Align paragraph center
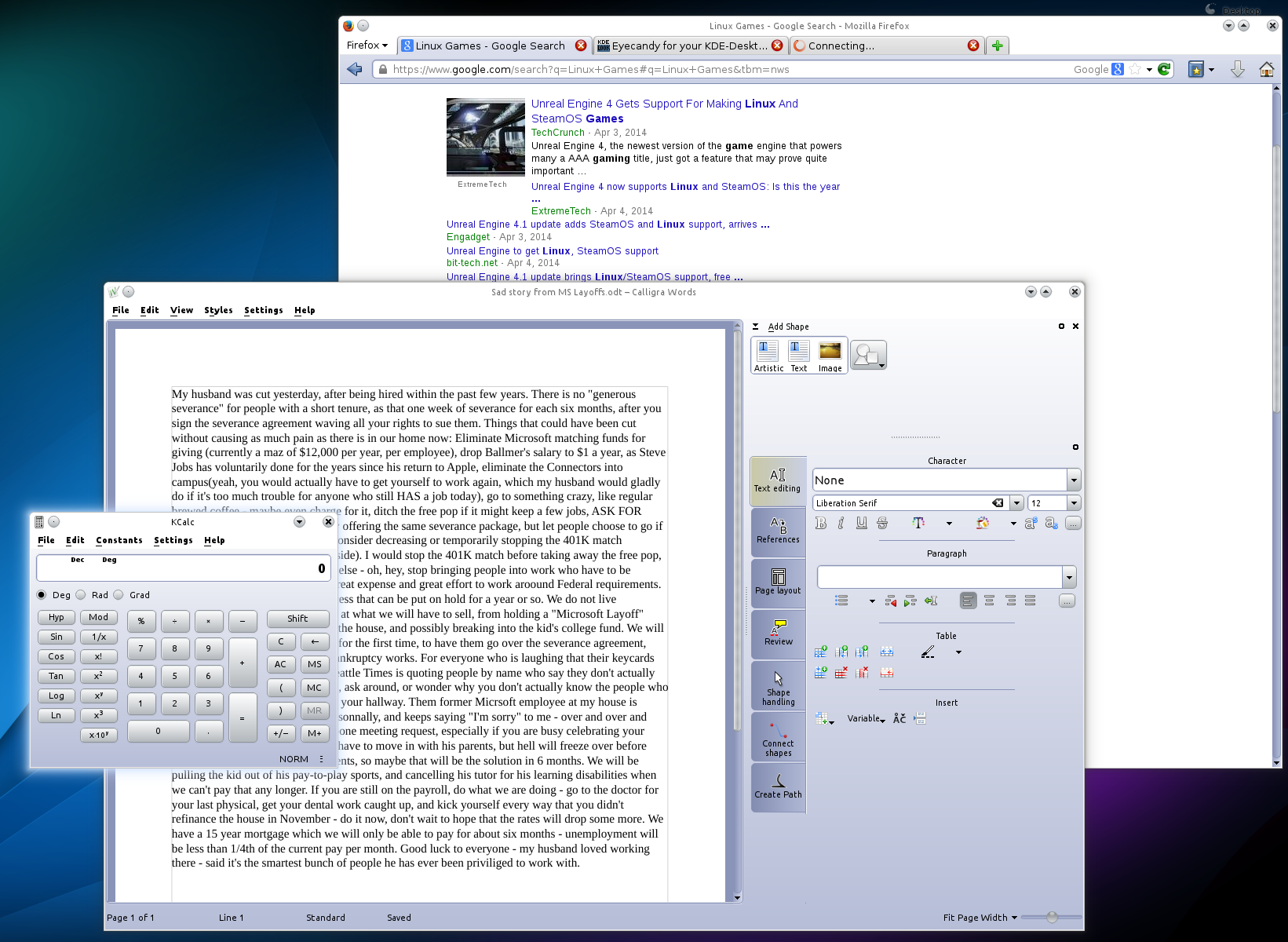The width and height of the screenshot is (1288, 942). click(989, 601)
